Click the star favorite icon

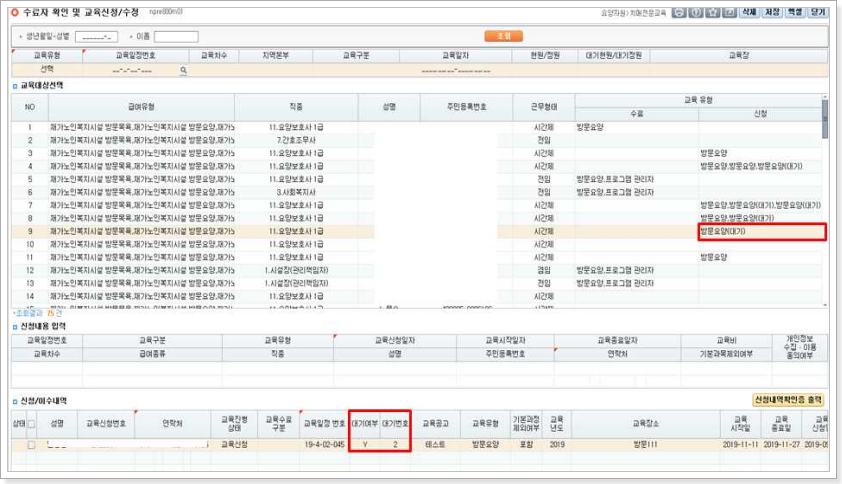[713, 12]
